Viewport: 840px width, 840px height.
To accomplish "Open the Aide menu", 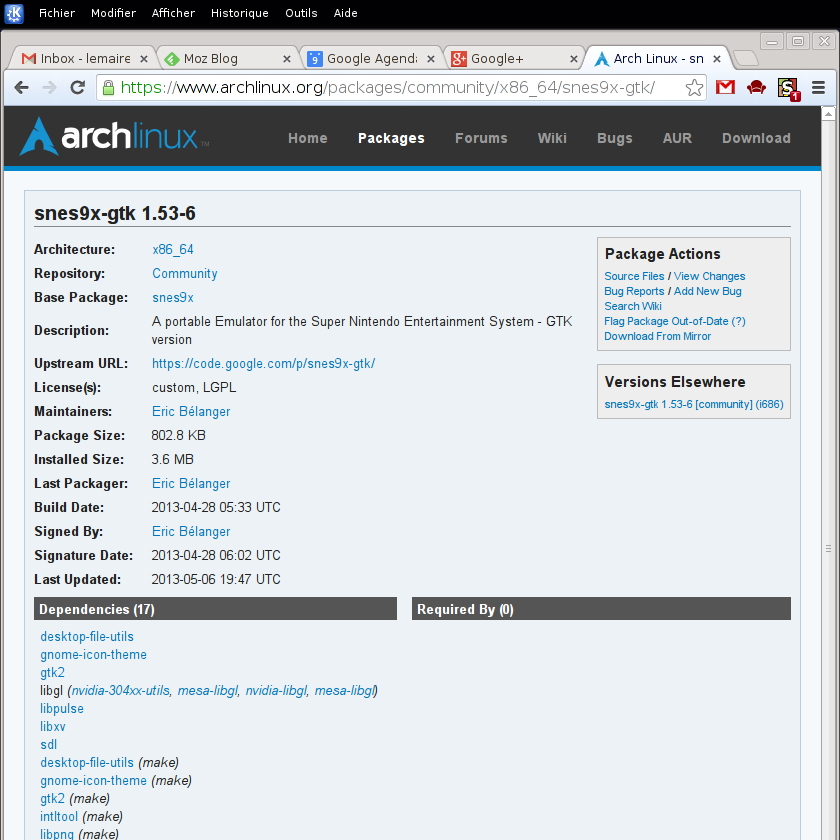I will click(346, 13).
